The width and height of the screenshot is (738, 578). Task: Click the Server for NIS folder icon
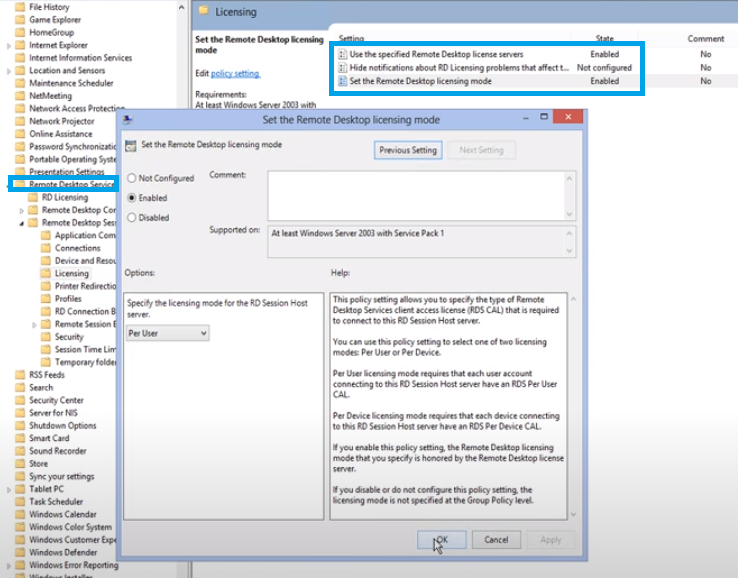(x=20, y=413)
